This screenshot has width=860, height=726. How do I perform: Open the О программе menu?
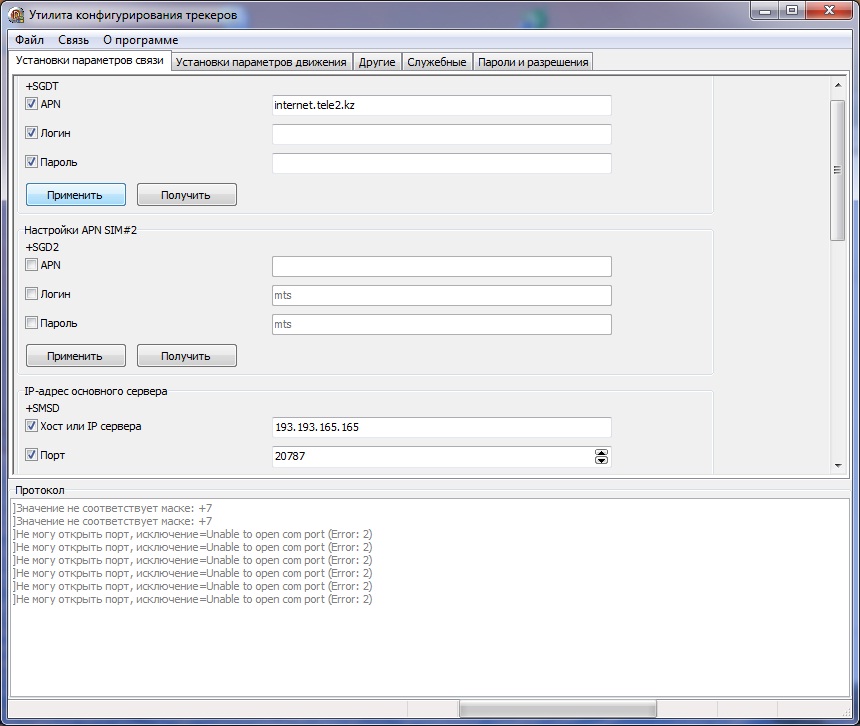tap(140, 40)
